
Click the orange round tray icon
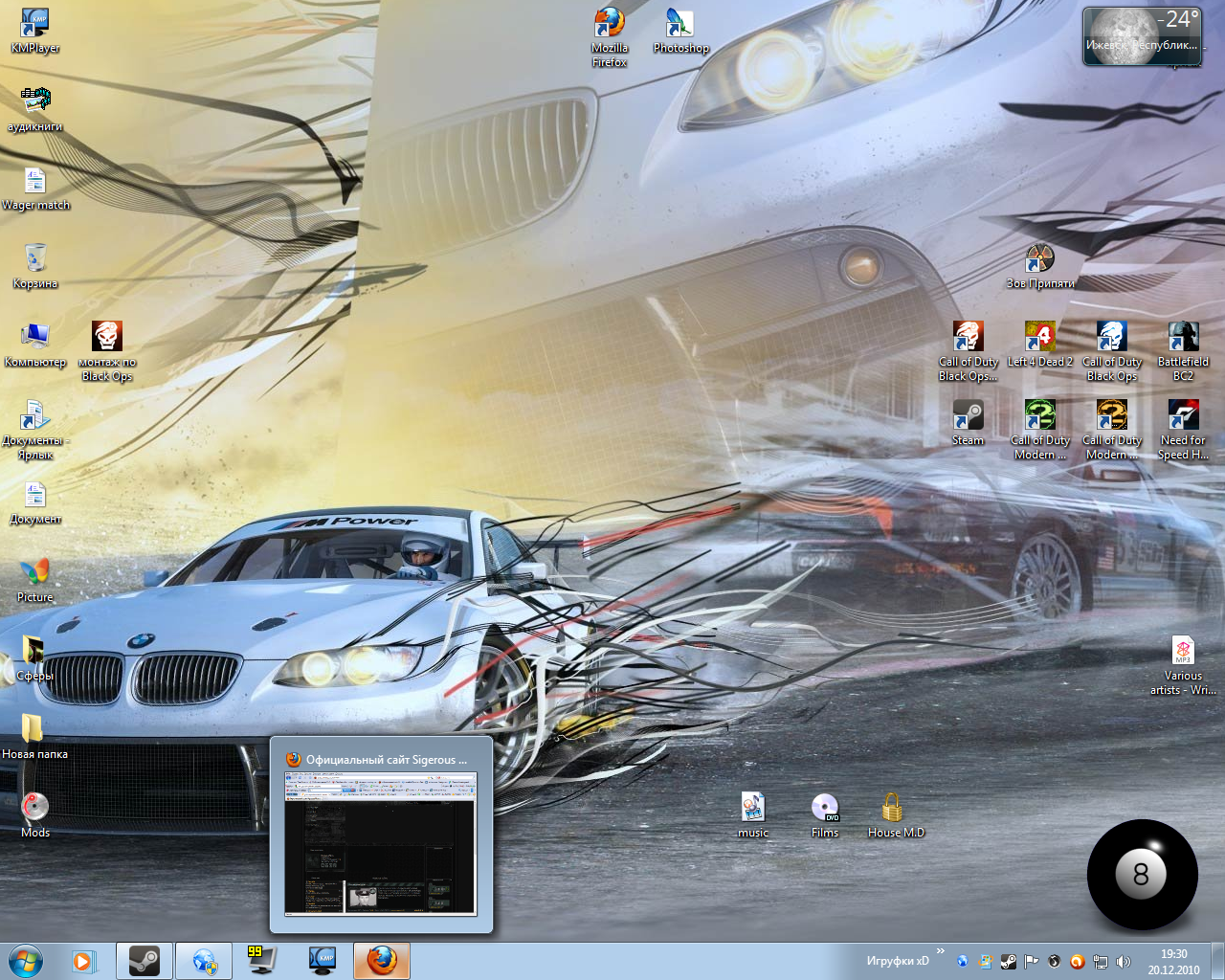click(1077, 962)
